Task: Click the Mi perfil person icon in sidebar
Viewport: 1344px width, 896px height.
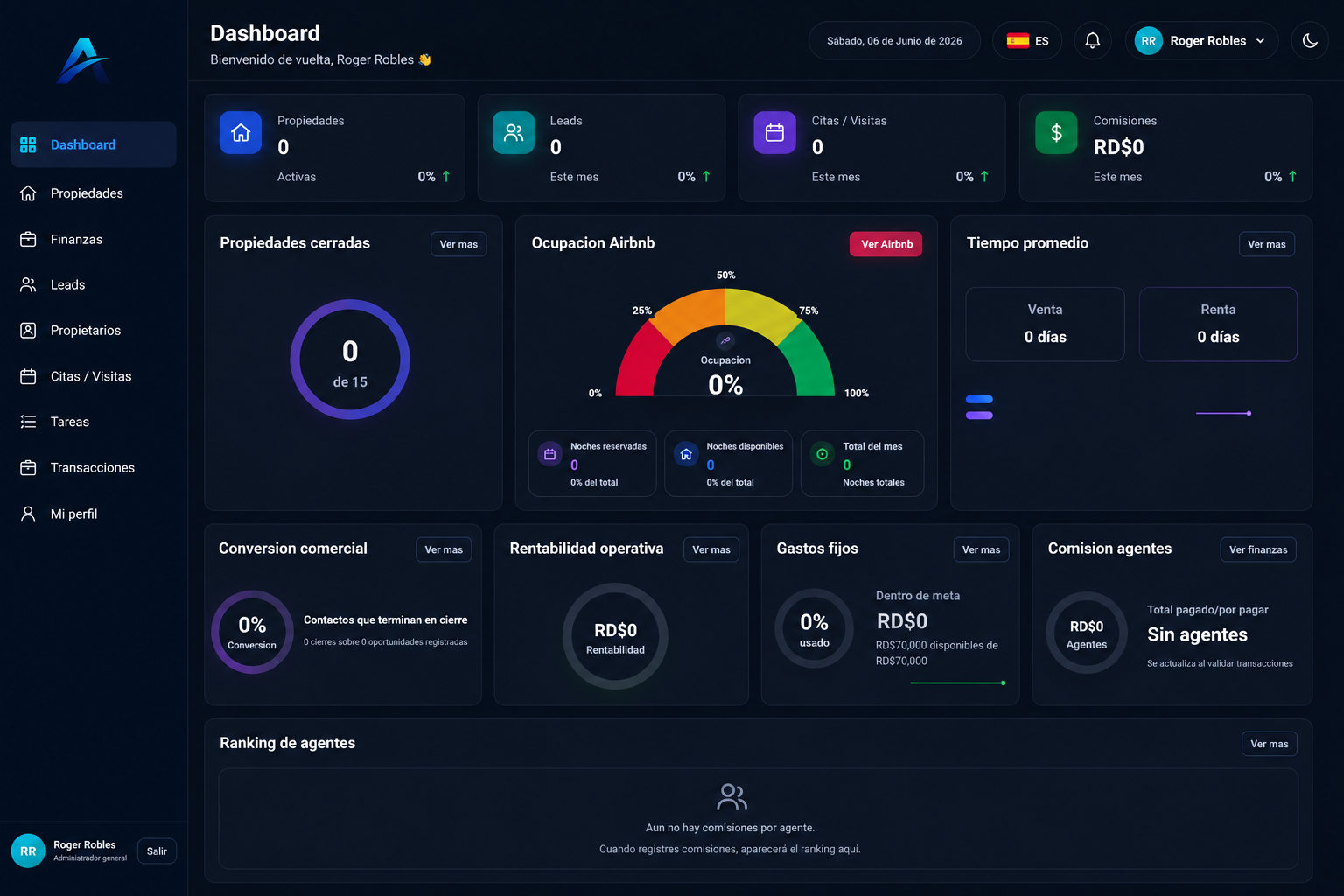Action: 28,514
